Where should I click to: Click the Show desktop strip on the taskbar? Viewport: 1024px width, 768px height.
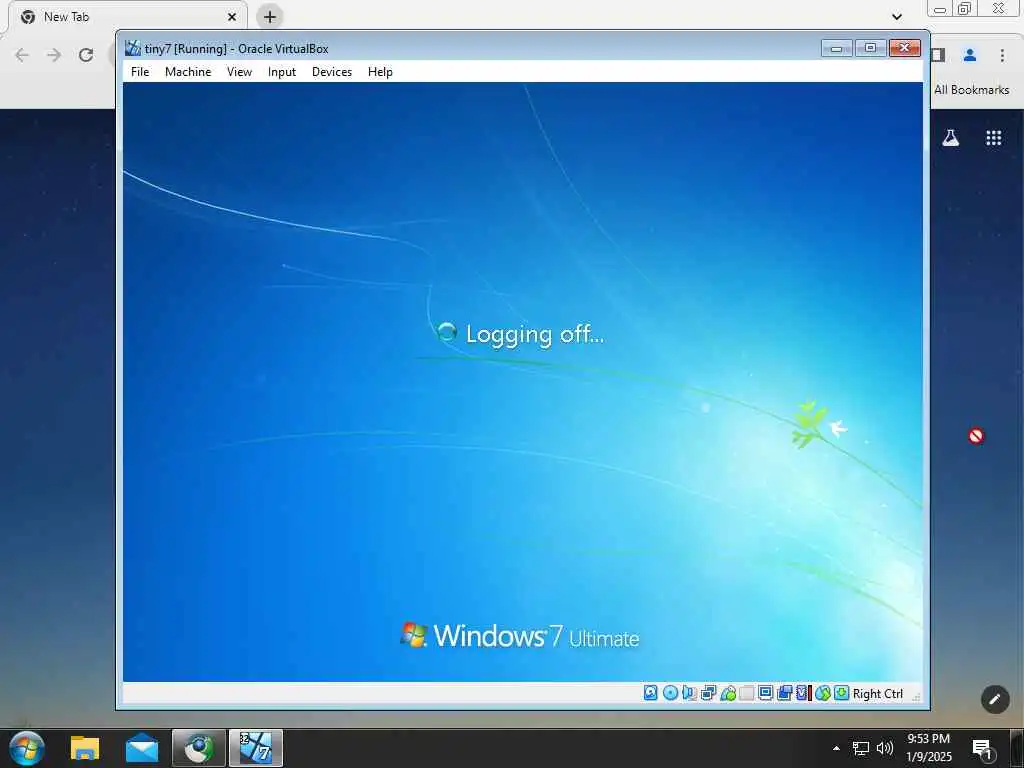(x=1017, y=748)
